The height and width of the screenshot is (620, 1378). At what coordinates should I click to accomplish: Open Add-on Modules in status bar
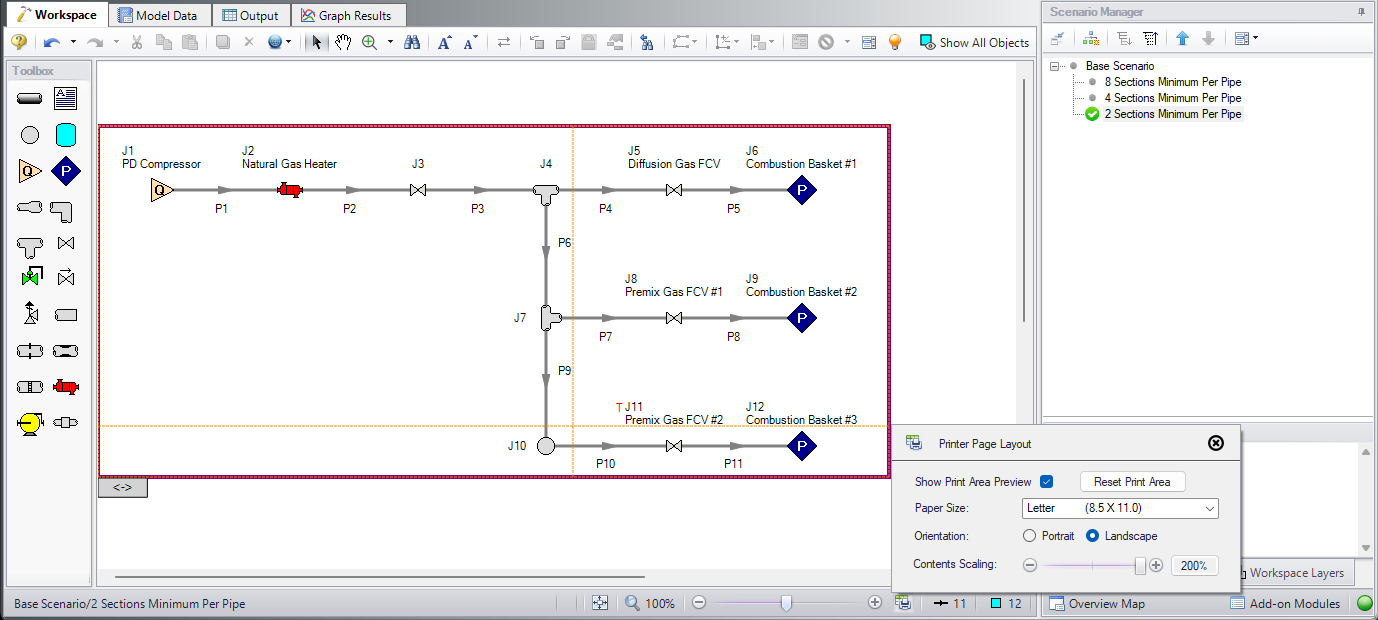(x=1286, y=603)
